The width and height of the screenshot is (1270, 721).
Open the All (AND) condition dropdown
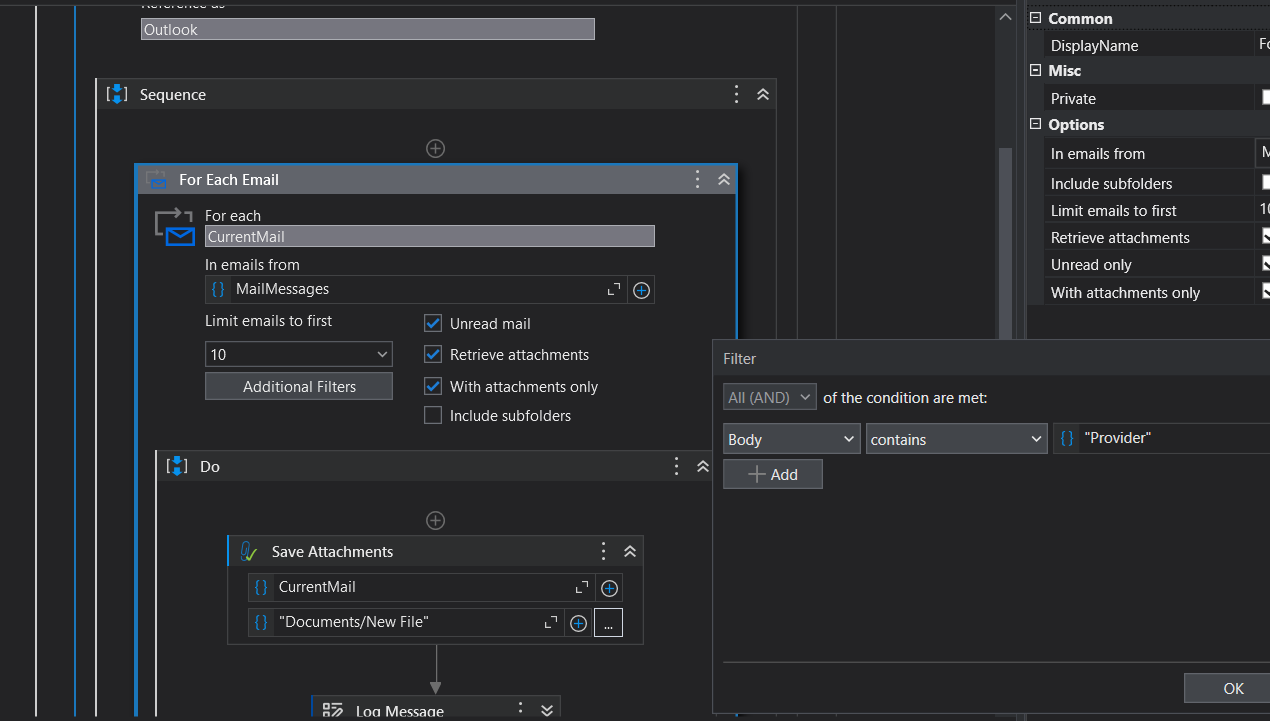(x=769, y=396)
